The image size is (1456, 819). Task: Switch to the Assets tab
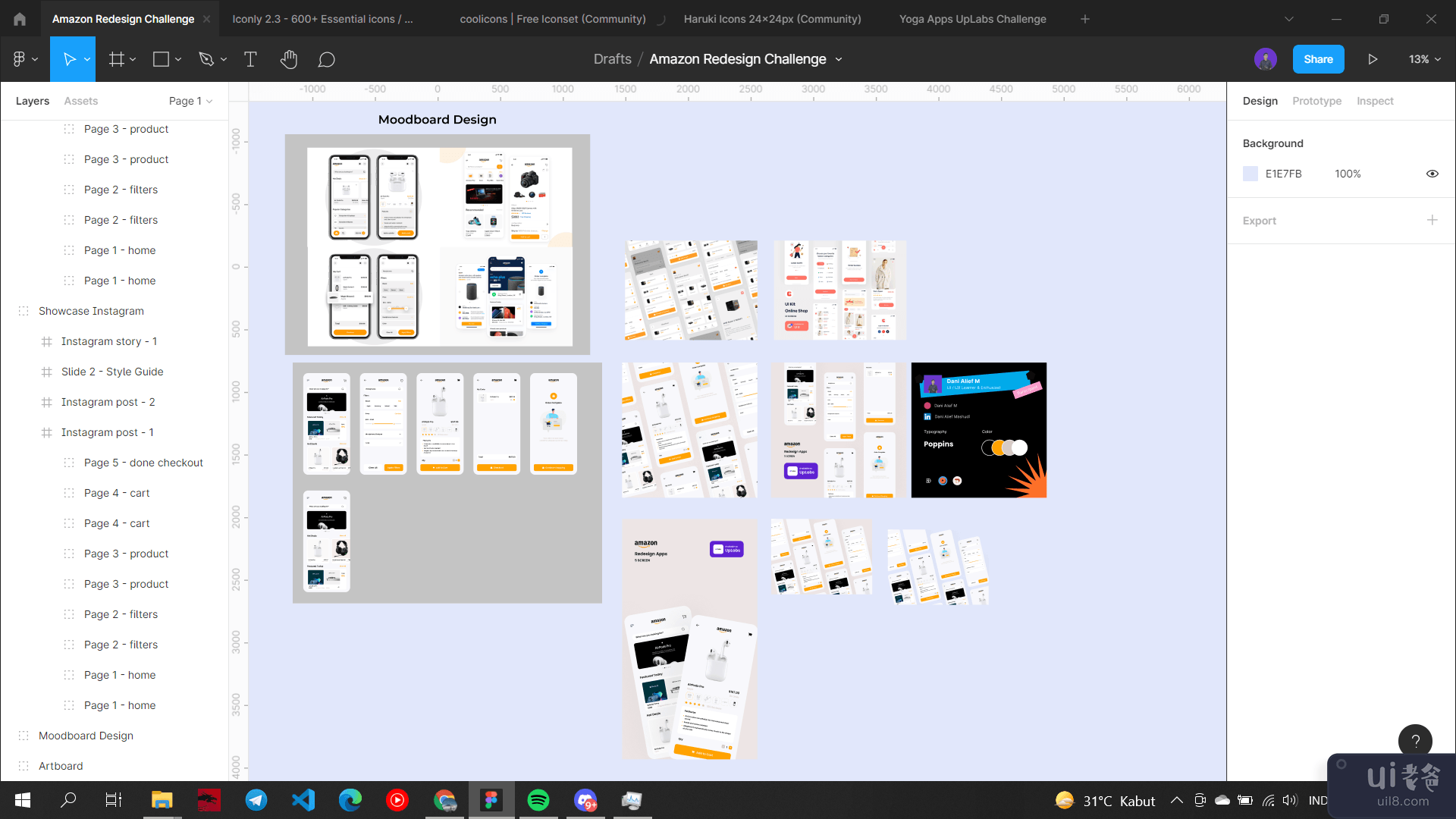coord(80,101)
